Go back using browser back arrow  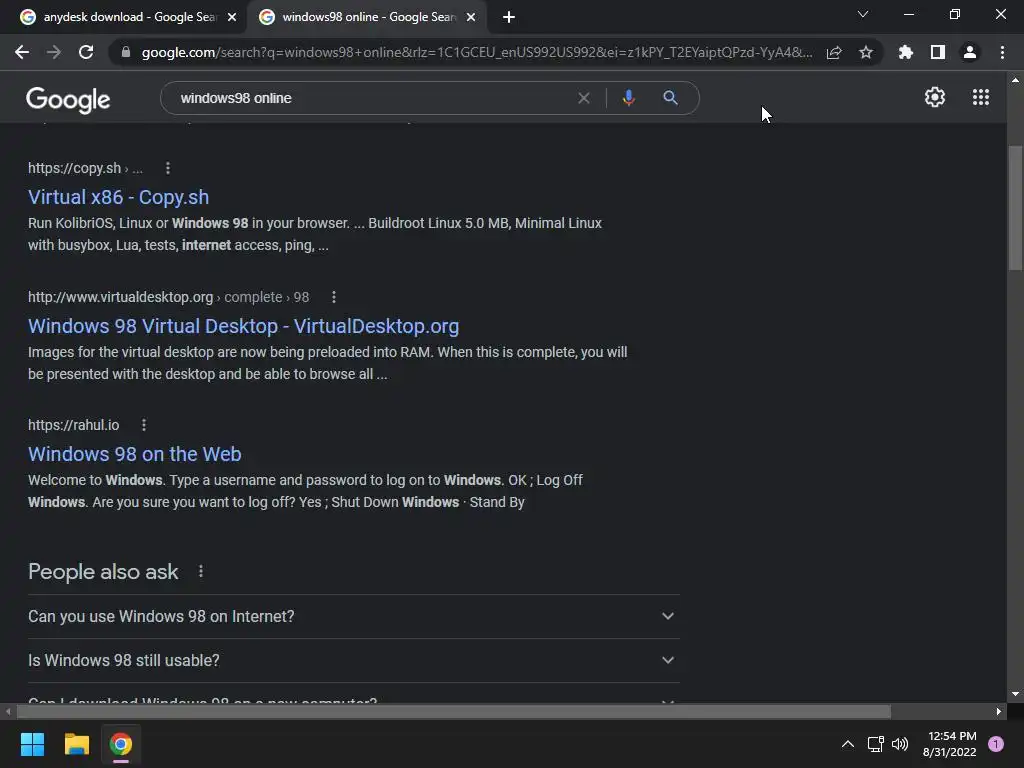[x=22, y=52]
